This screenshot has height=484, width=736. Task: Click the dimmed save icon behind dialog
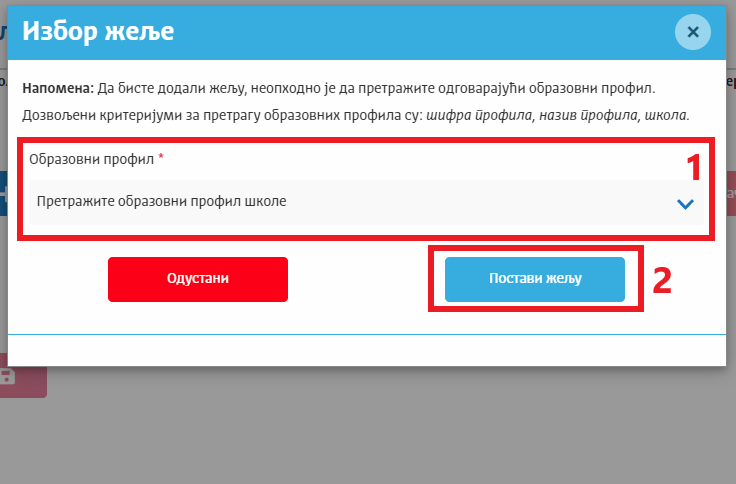point(8,378)
